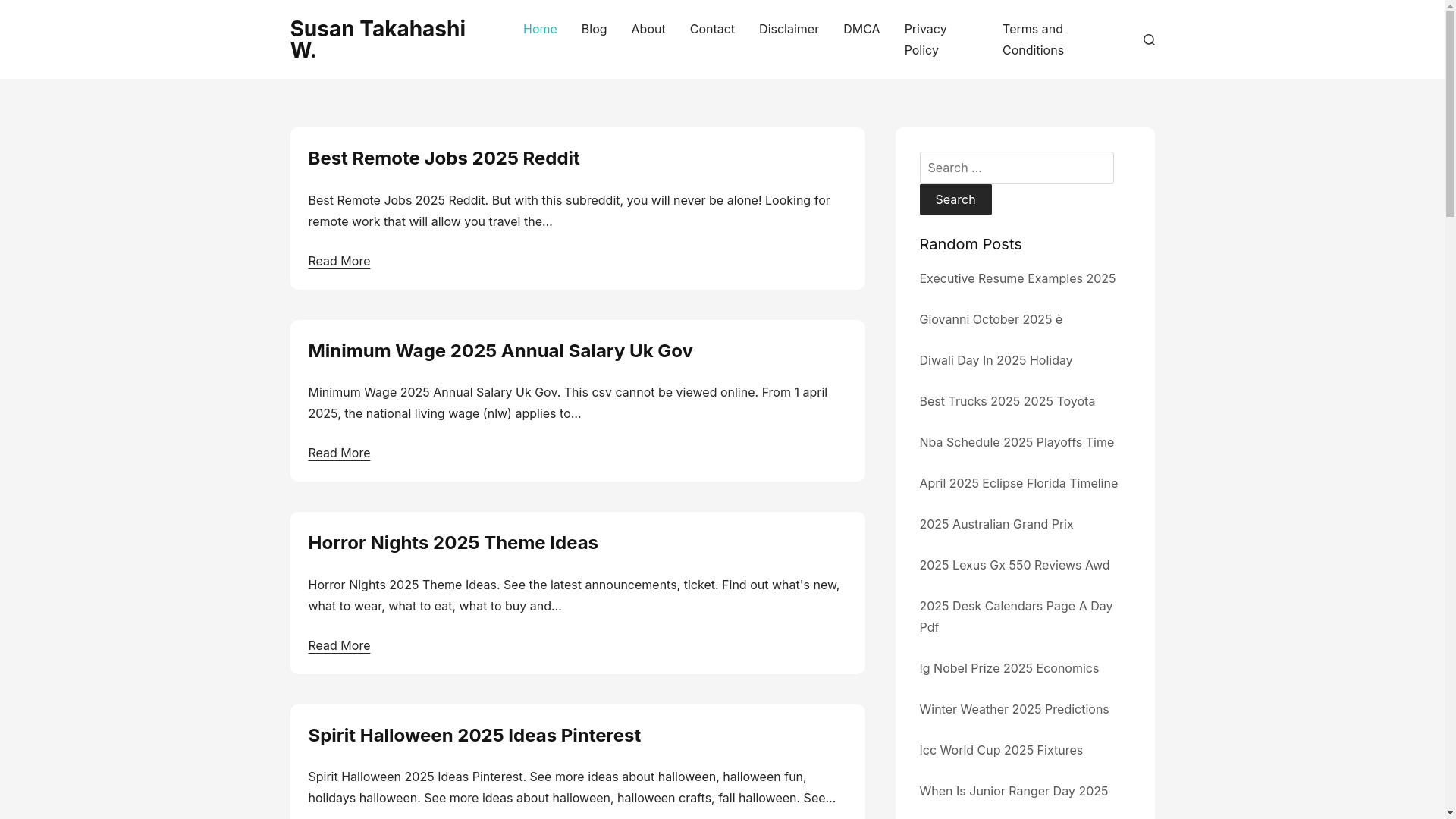Click the sidebar Search button
Viewport: 1456px width, 819px height.
tap(955, 199)
